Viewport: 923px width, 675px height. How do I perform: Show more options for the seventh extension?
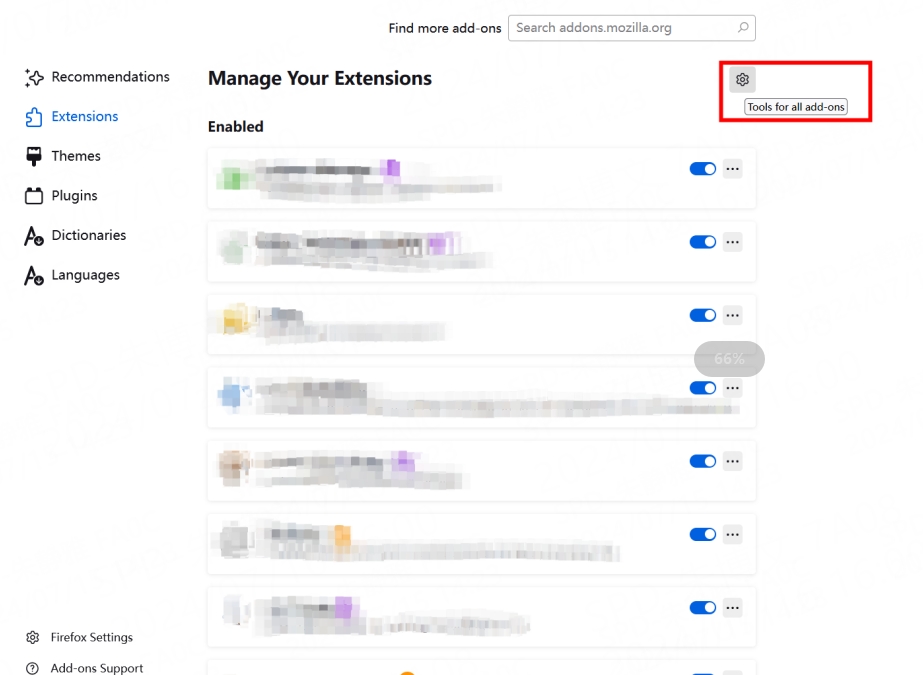pyautogui.click(x=733, y=607)
